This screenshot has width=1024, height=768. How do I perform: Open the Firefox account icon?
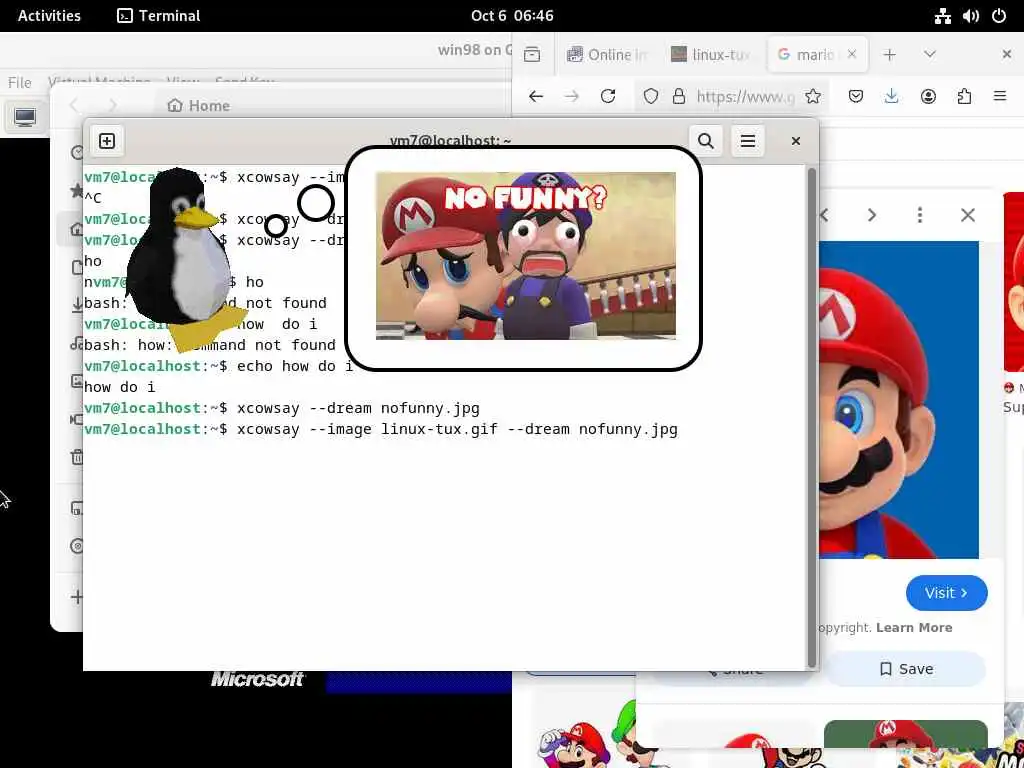pyautogui.click(x=928, y=97)
